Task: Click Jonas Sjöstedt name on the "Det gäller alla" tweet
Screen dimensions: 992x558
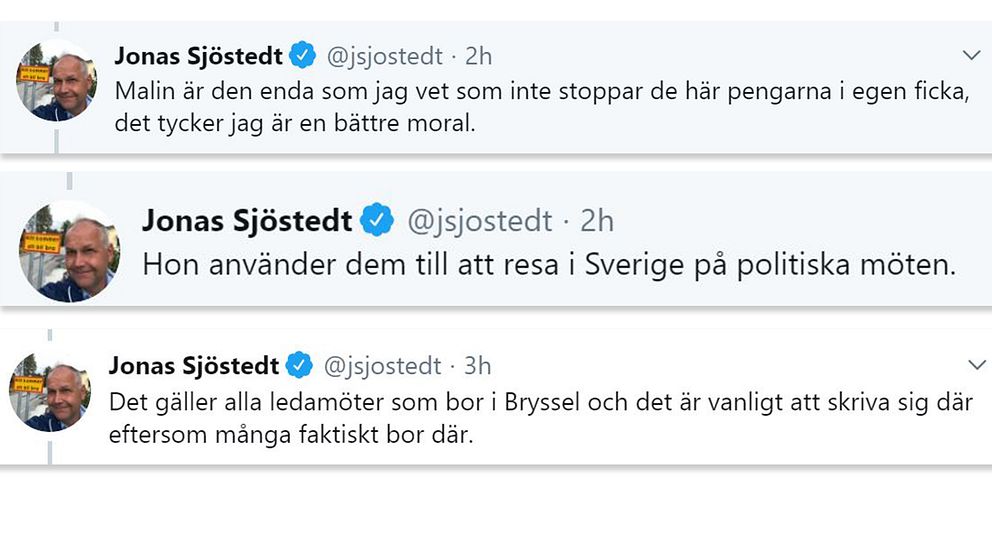Action: [195, 366]
